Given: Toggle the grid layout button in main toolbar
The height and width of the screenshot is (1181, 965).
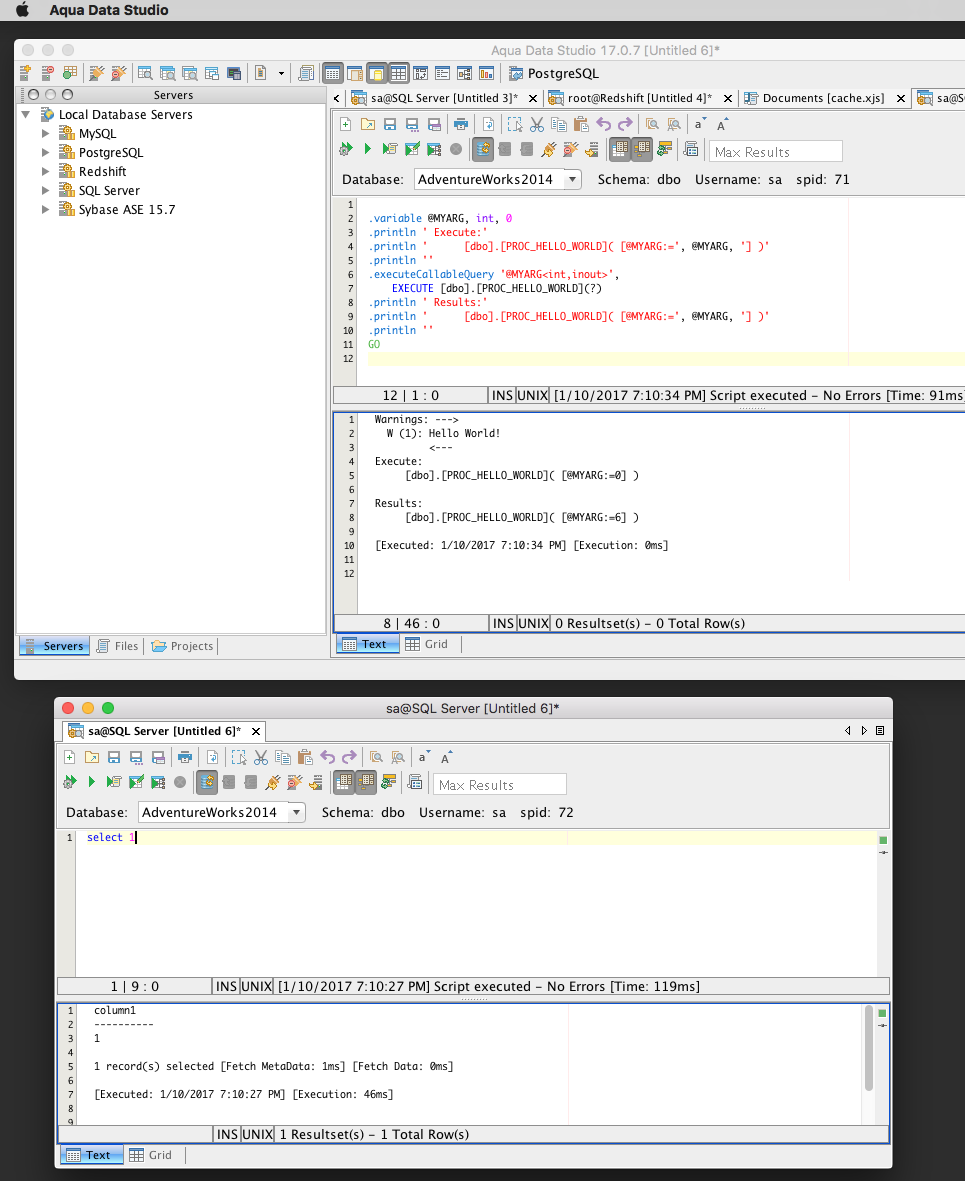Looking at the screenshot, I should [399, 73].
